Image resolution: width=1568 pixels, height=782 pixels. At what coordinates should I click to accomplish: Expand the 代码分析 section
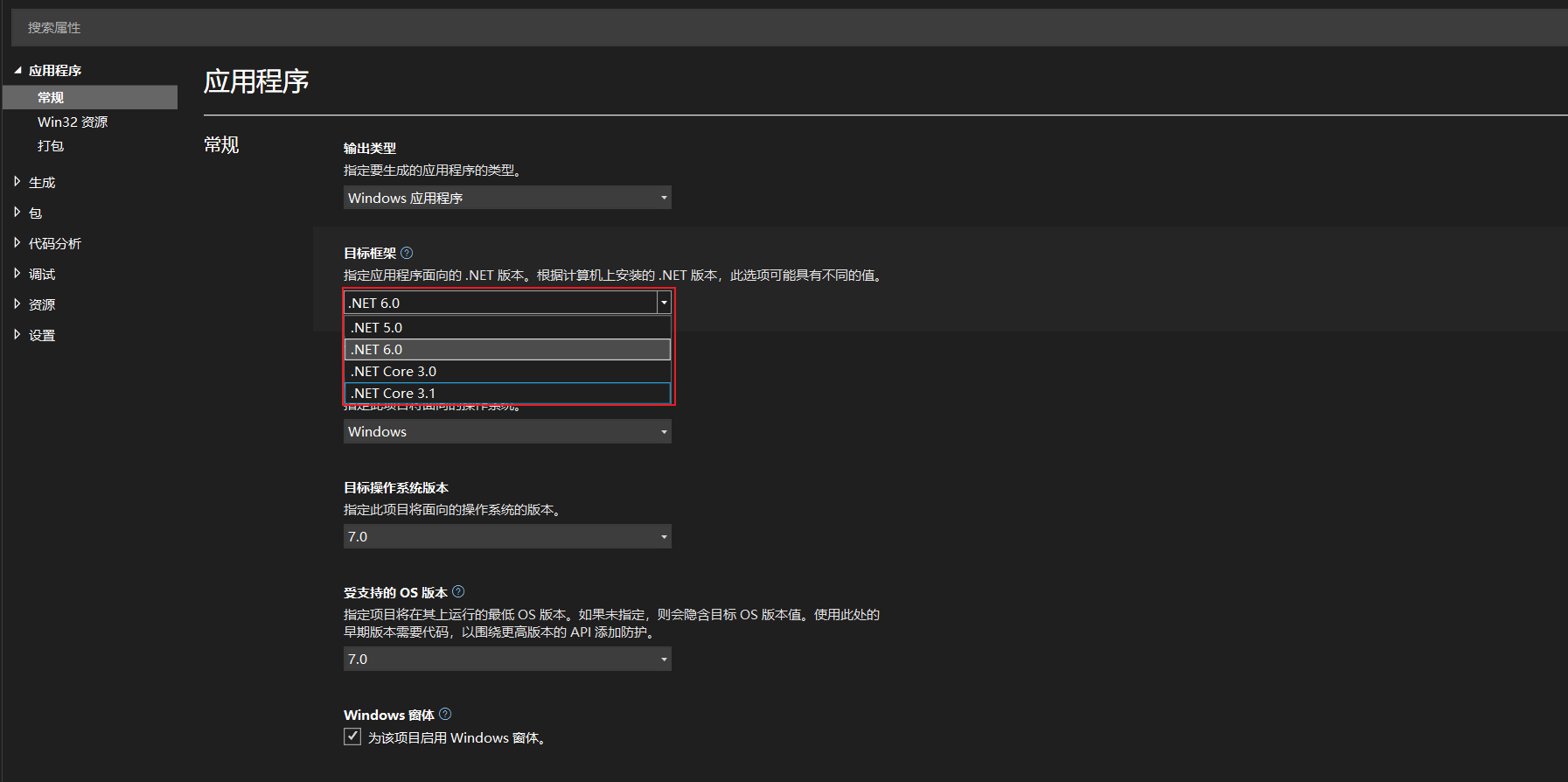[x=17, y=243]
